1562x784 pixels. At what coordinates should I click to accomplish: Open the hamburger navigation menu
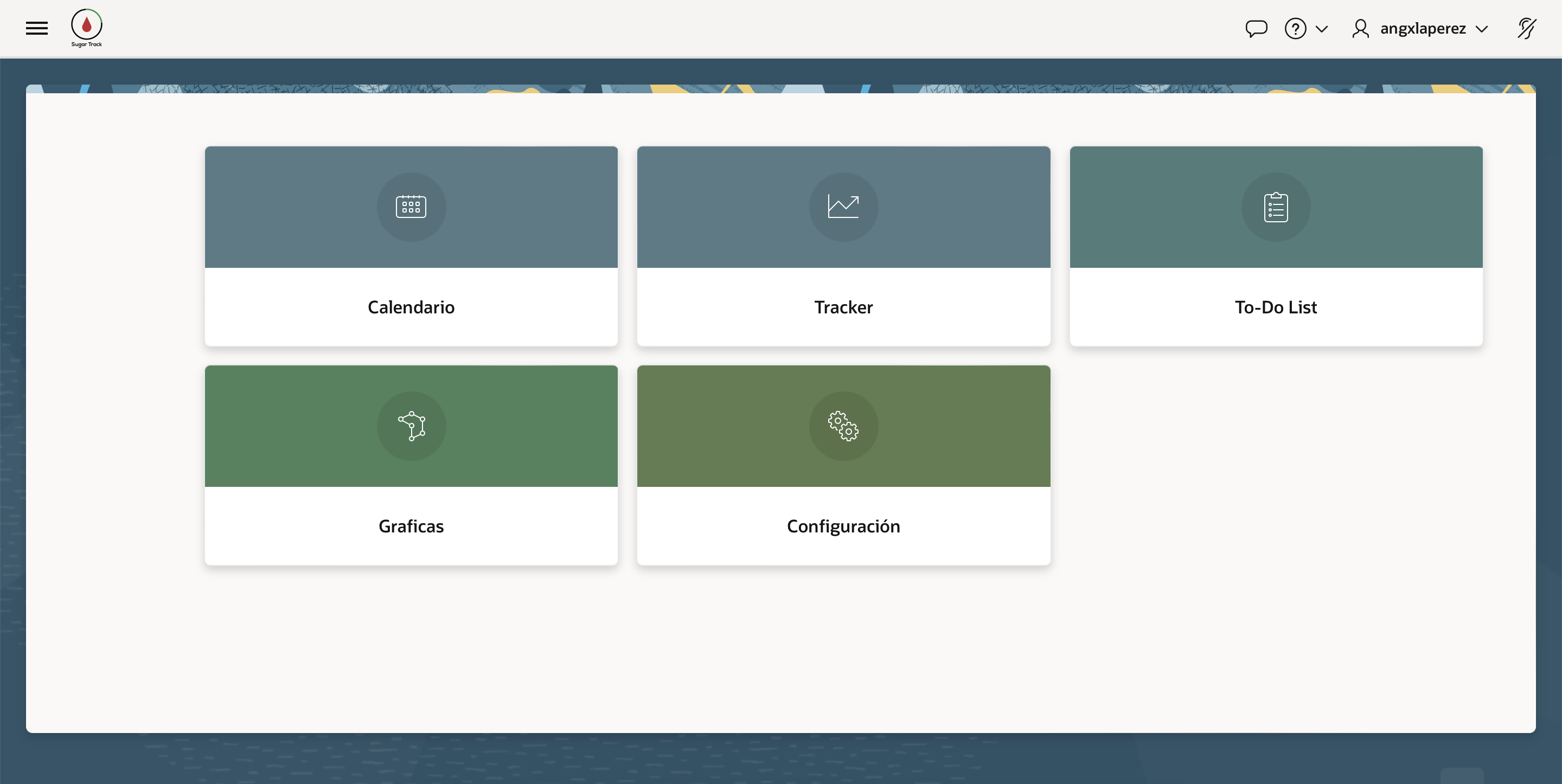coord(37,29)
